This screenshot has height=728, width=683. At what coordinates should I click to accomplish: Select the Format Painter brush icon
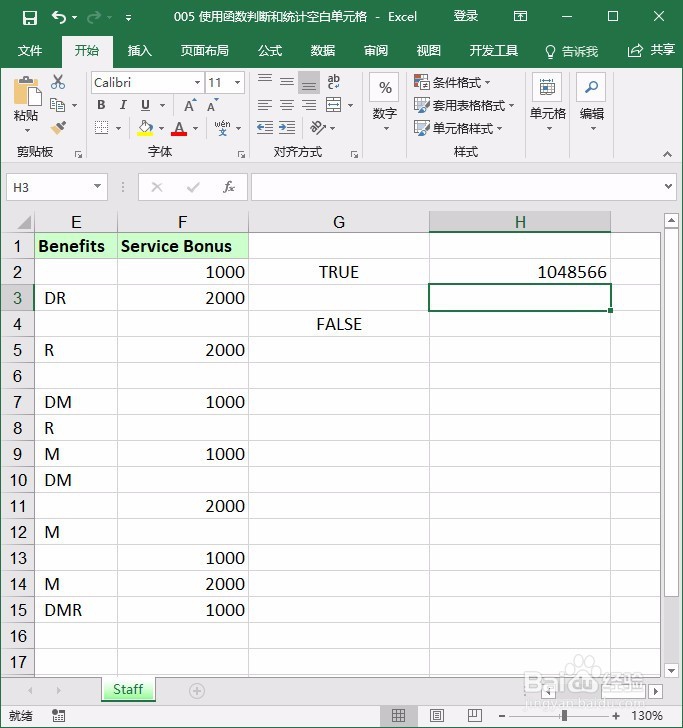pyautogui.click(x=58, y=128)
